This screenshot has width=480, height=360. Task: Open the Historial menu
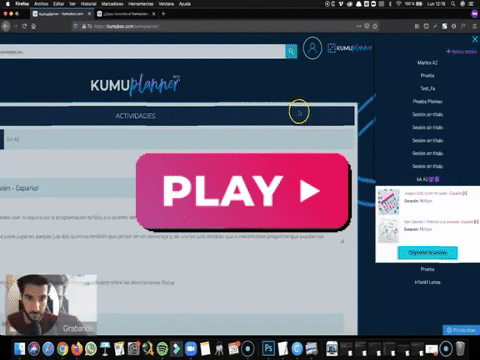click(x=88, y=4)
